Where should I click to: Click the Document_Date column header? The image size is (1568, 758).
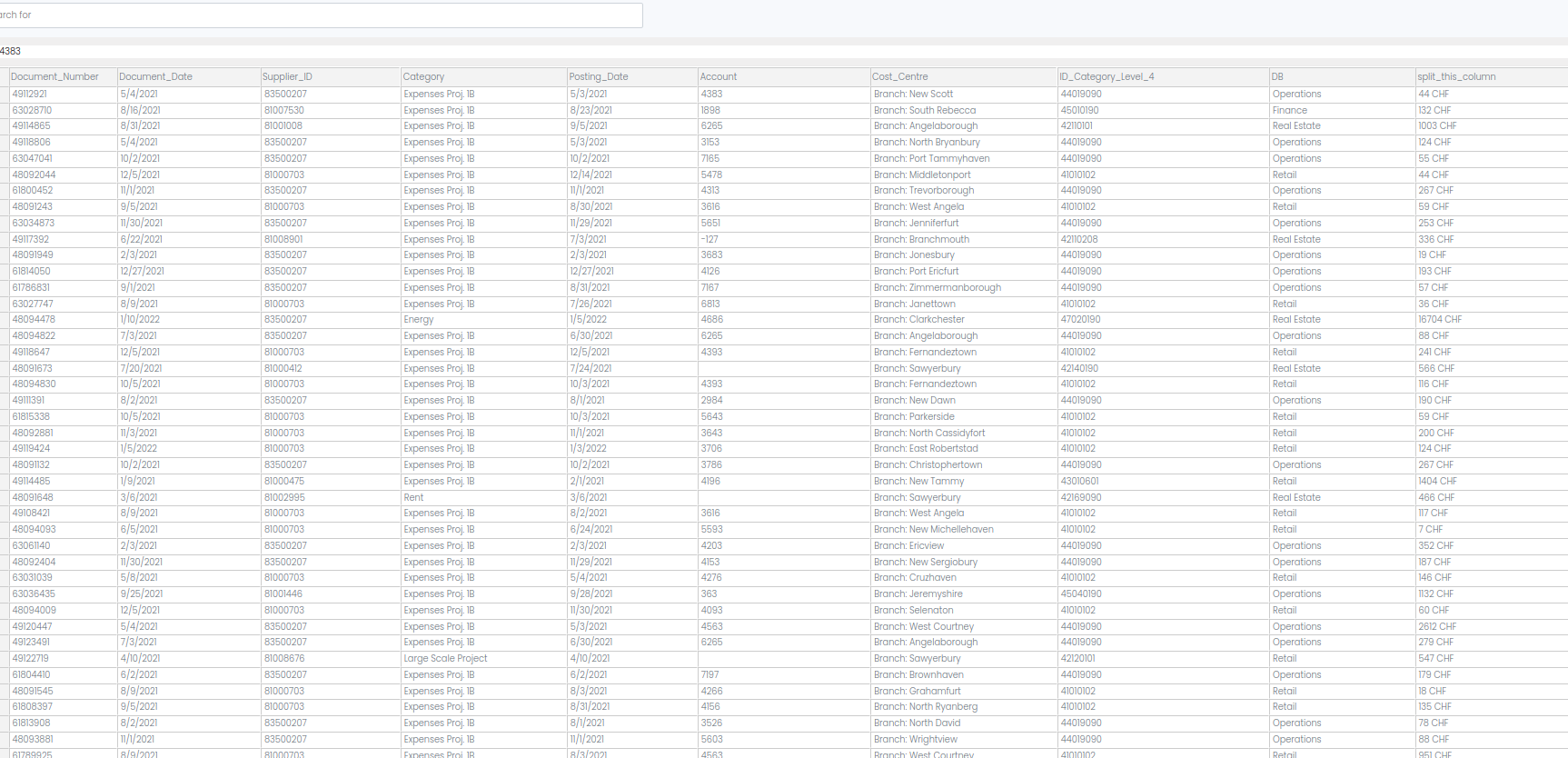[x=156, y=77]
